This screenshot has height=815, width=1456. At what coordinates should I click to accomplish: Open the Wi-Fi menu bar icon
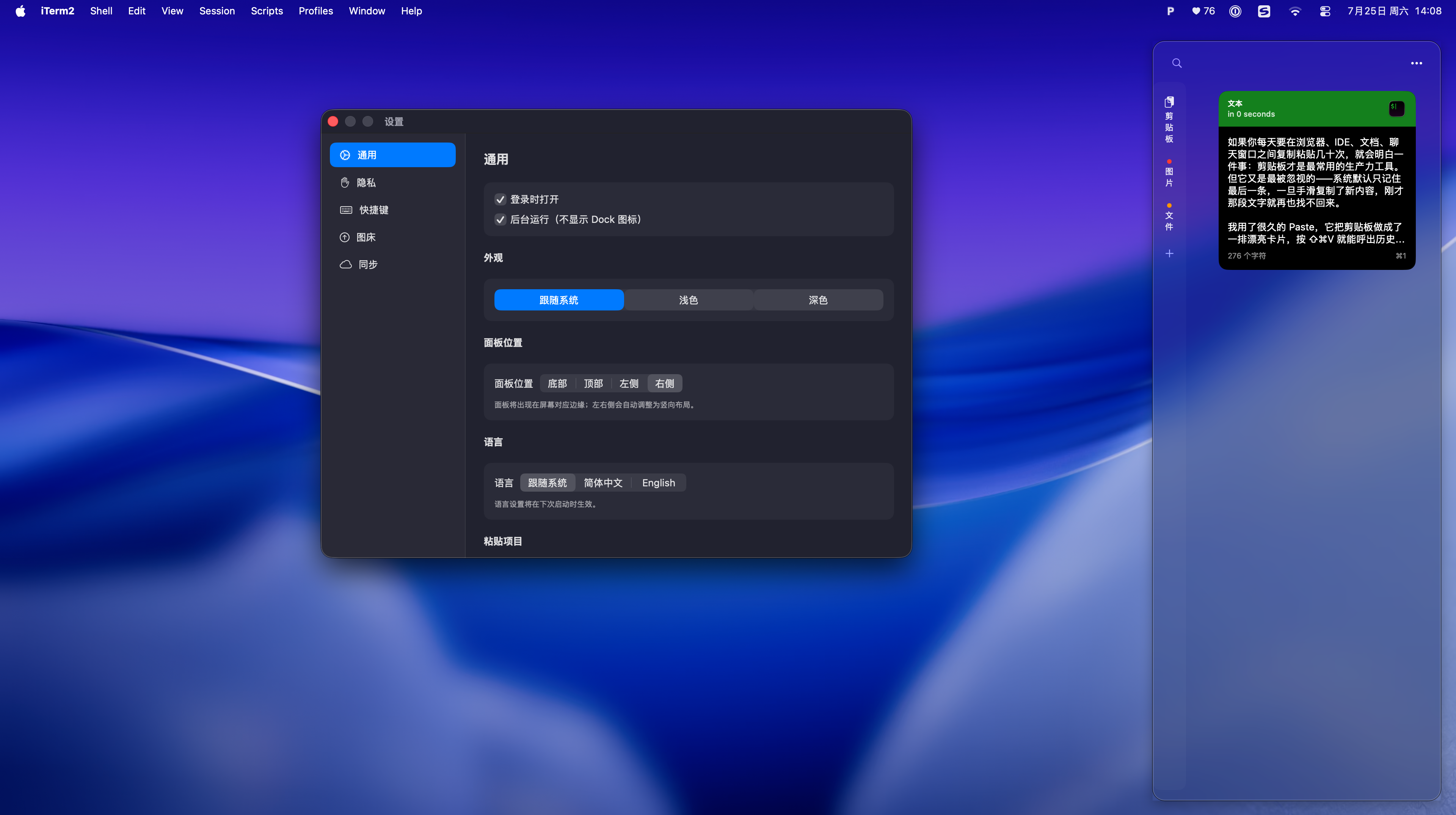(1294, 11)
